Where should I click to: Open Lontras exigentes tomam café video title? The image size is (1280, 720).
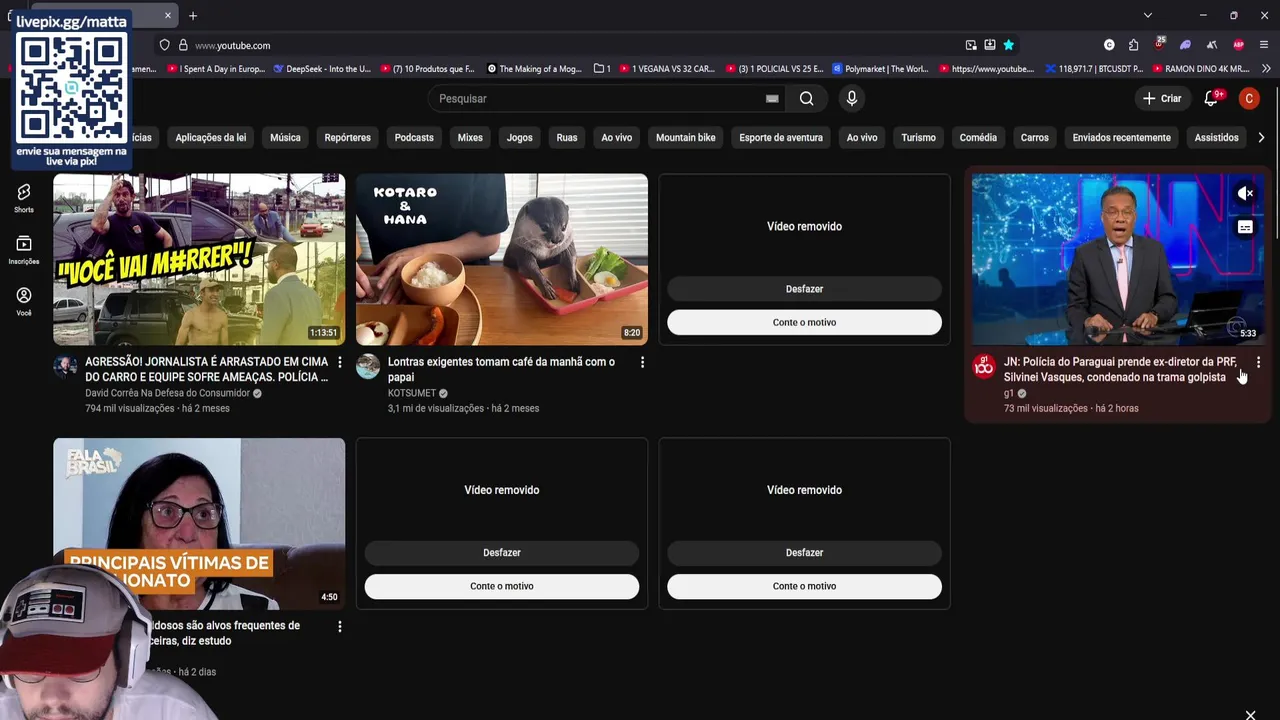click(502, 369)
